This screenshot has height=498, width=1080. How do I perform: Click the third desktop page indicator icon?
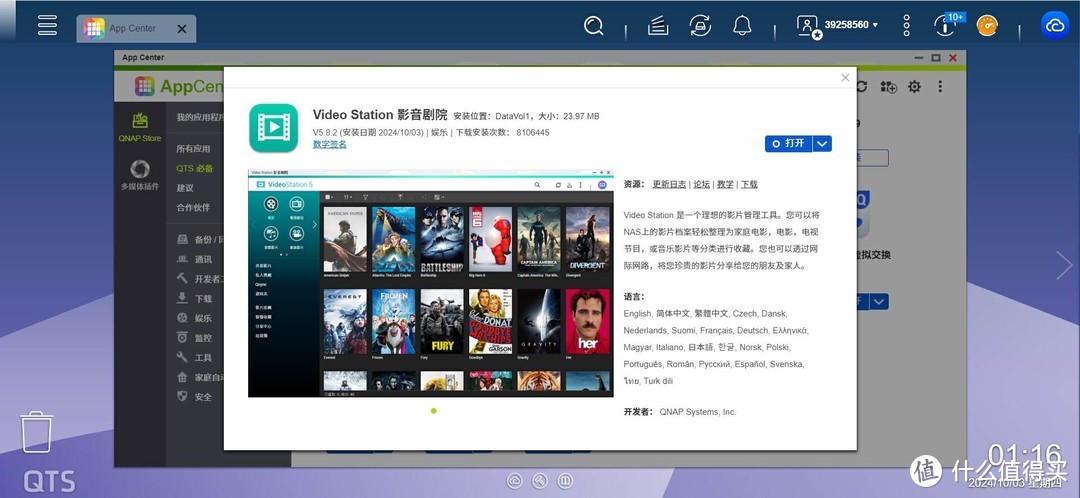(565, 480)
